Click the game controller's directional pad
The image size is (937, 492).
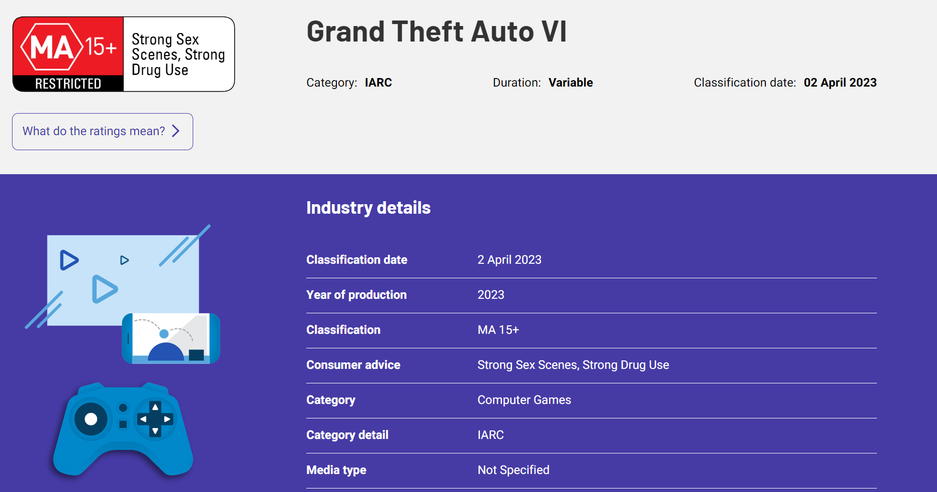pos(155,418)
